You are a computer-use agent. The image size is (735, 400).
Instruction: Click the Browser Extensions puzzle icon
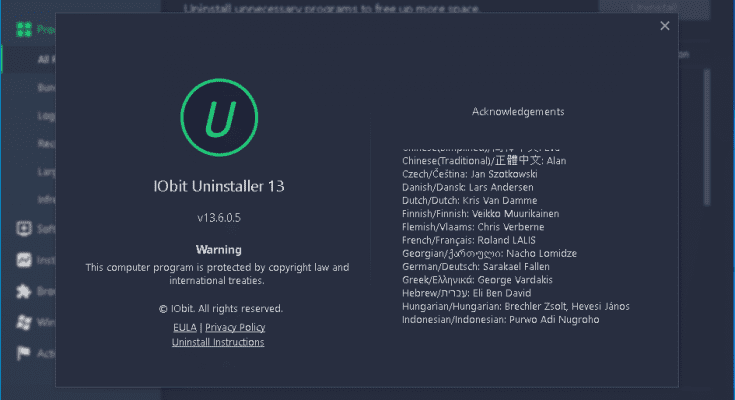coord(23,292)
